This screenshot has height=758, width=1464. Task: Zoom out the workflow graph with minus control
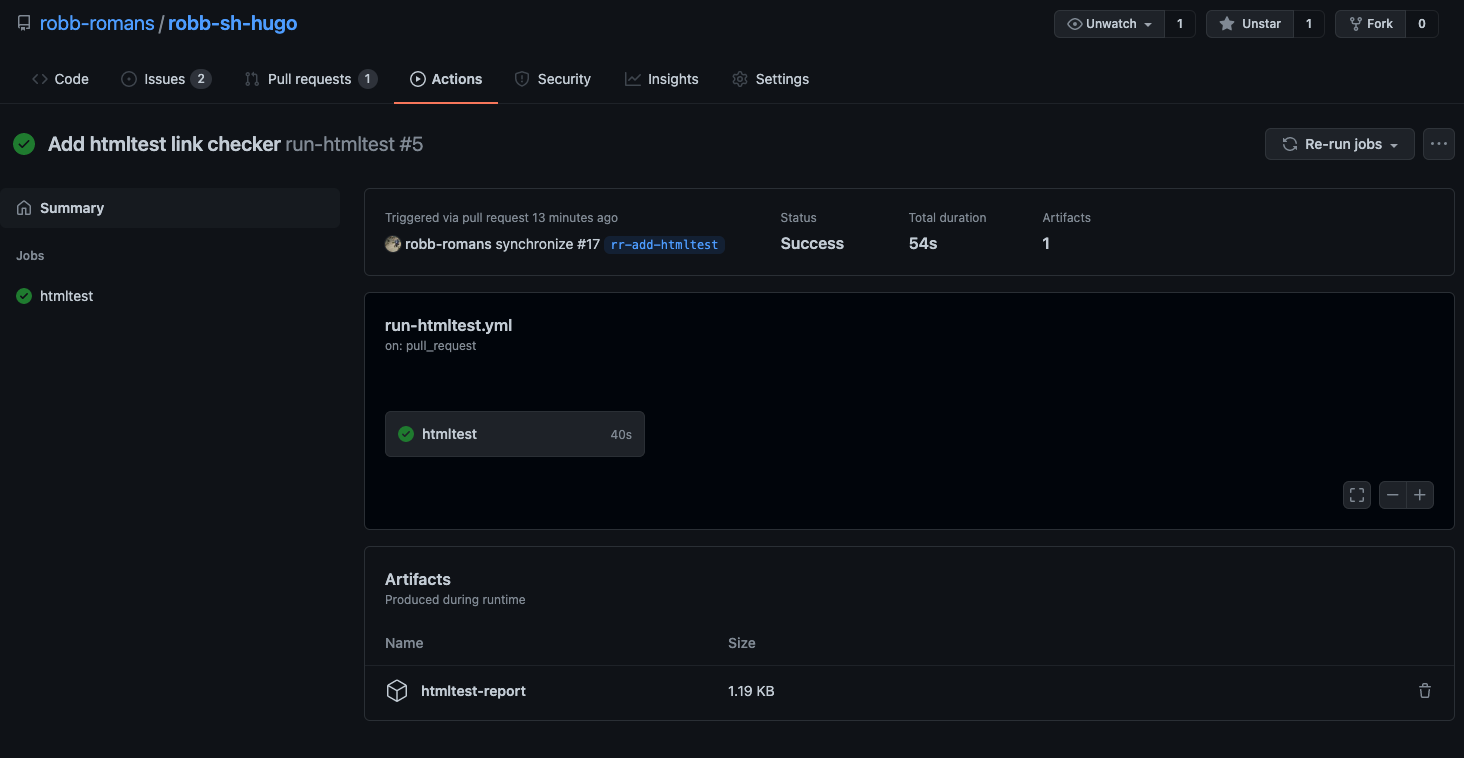pyautogui.click(x=1392, y=494)
